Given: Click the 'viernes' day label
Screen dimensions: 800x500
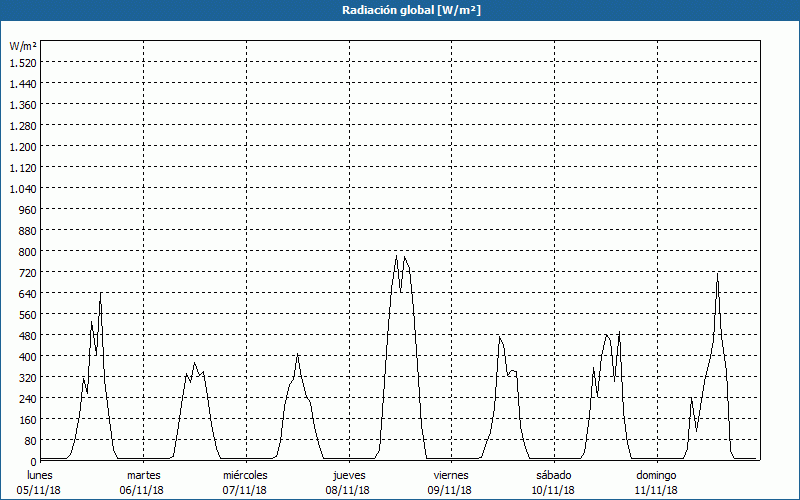Looking at the screenshot, I should pos(451,475).
